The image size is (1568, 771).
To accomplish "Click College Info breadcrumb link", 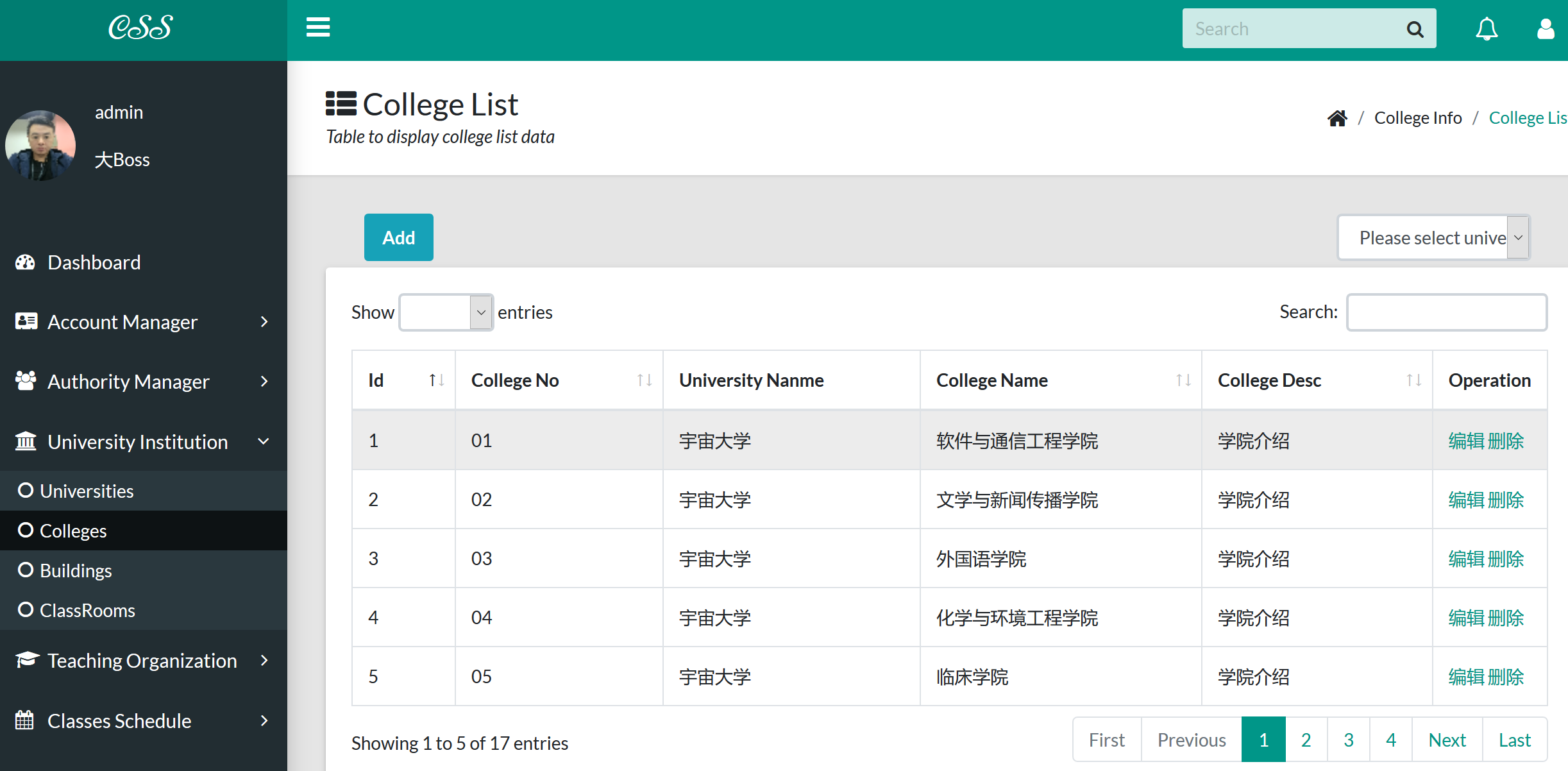I will [1418, 118].
